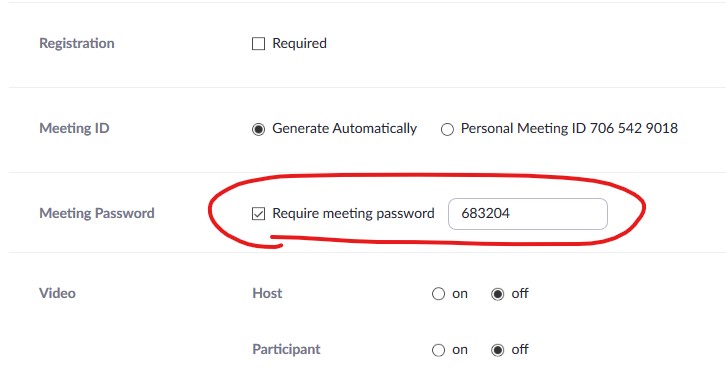The image size is (726, 386).
Task: Select Host video off radio button
Action: tap(498, 294)
